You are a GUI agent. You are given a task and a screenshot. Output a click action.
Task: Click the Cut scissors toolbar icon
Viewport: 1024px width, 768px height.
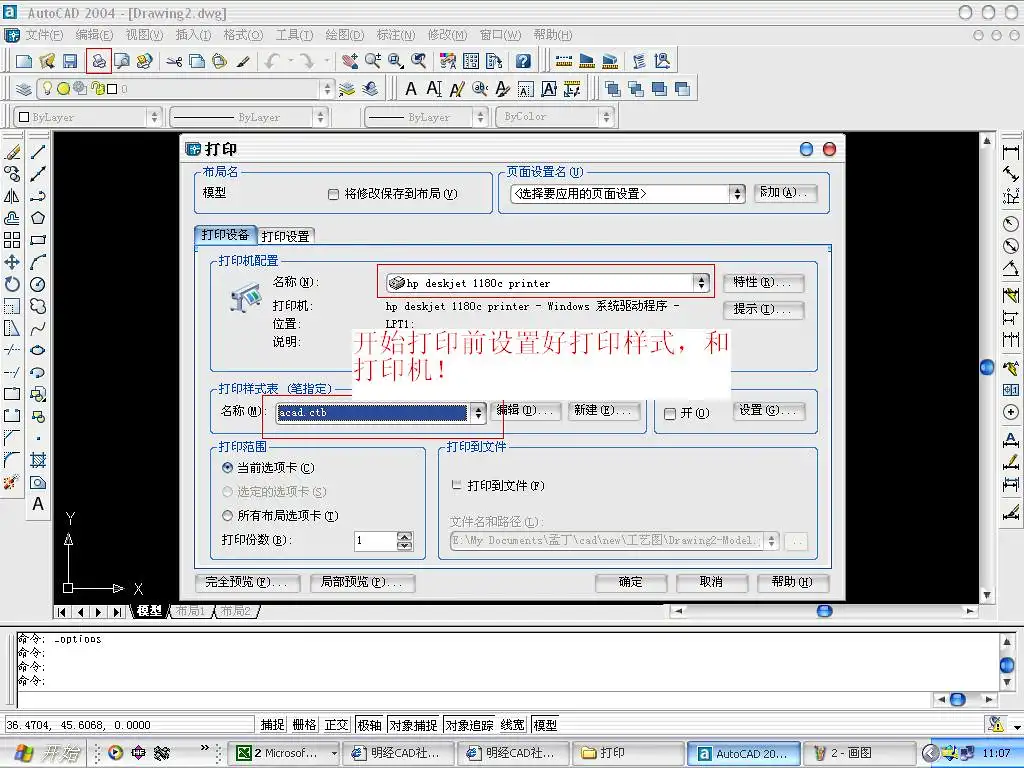(x=174, y=61)
